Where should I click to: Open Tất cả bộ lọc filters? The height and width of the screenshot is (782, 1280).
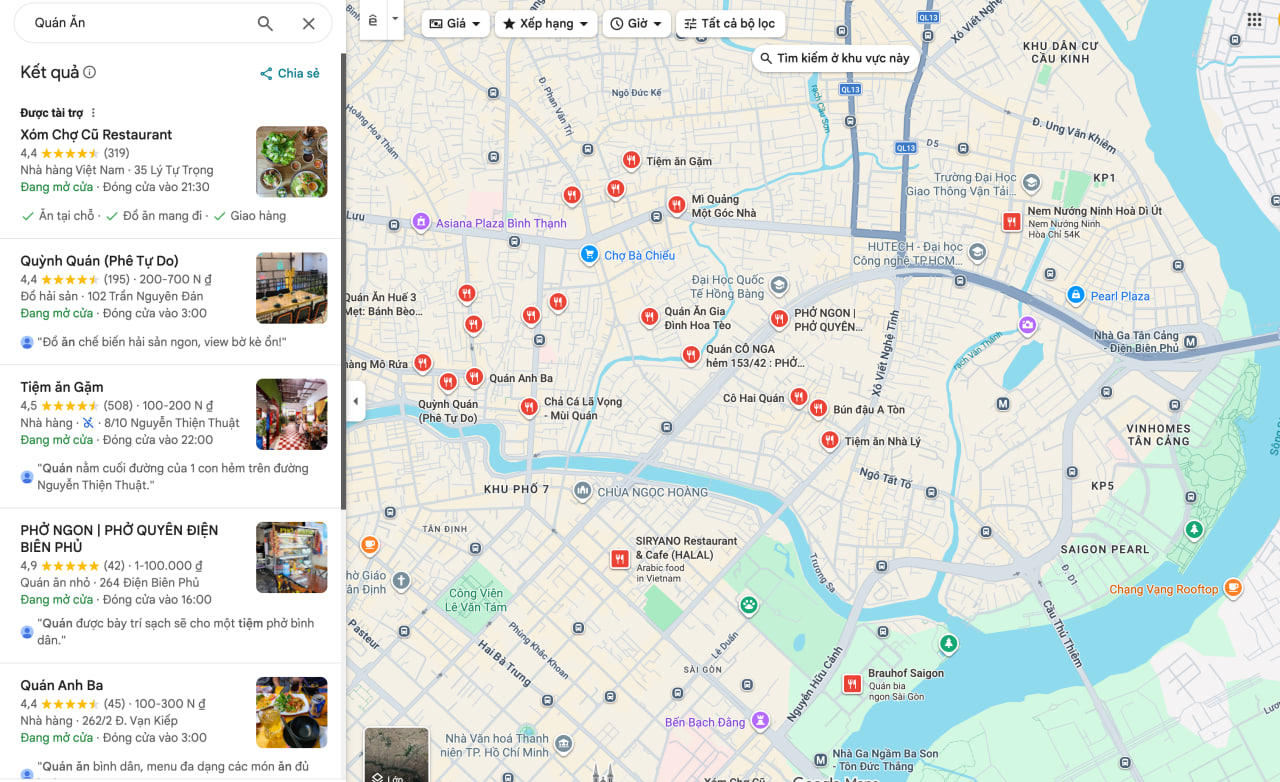coord(731,23)
